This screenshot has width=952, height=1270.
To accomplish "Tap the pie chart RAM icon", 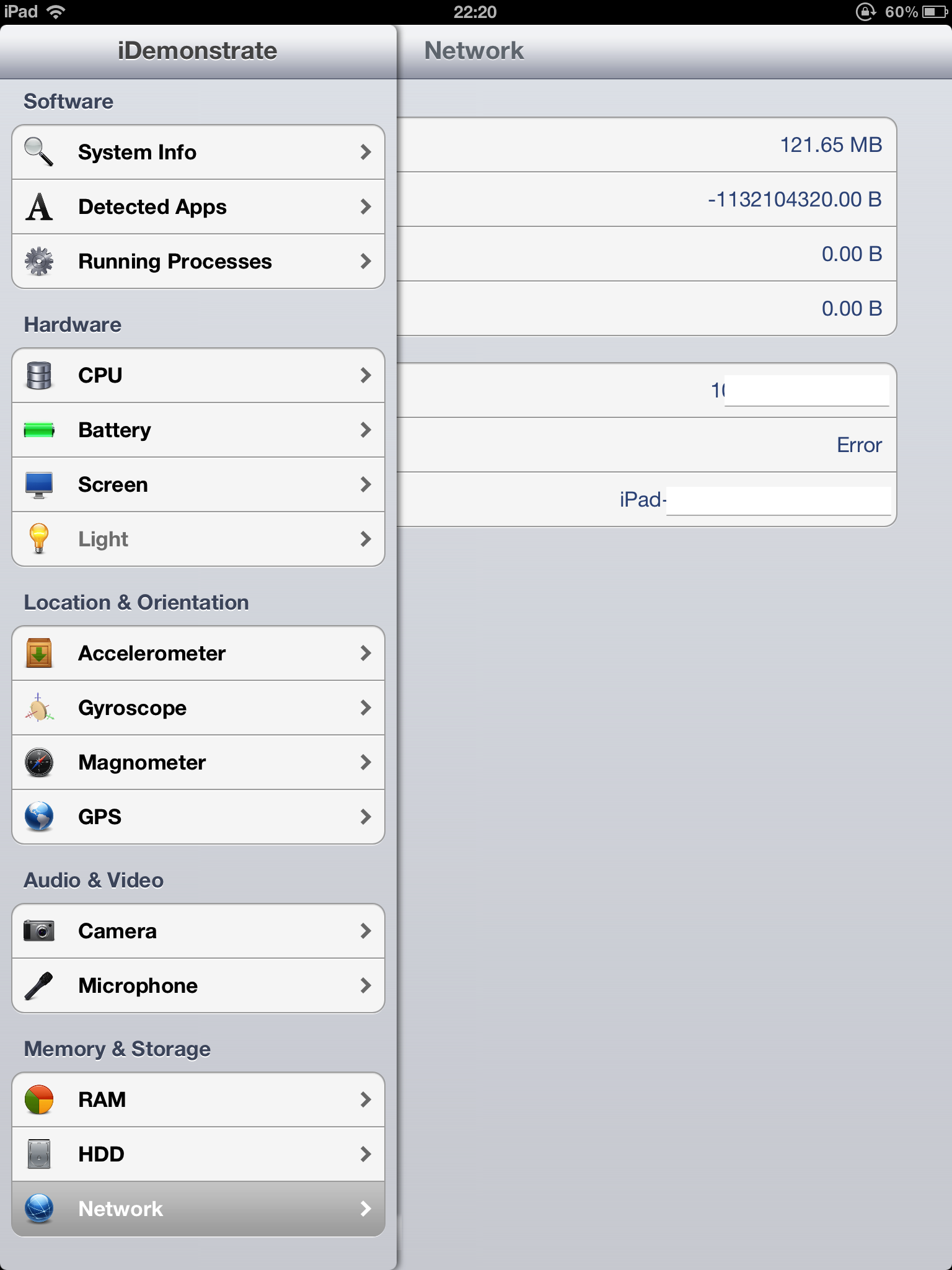I will tap(39, 1099).
